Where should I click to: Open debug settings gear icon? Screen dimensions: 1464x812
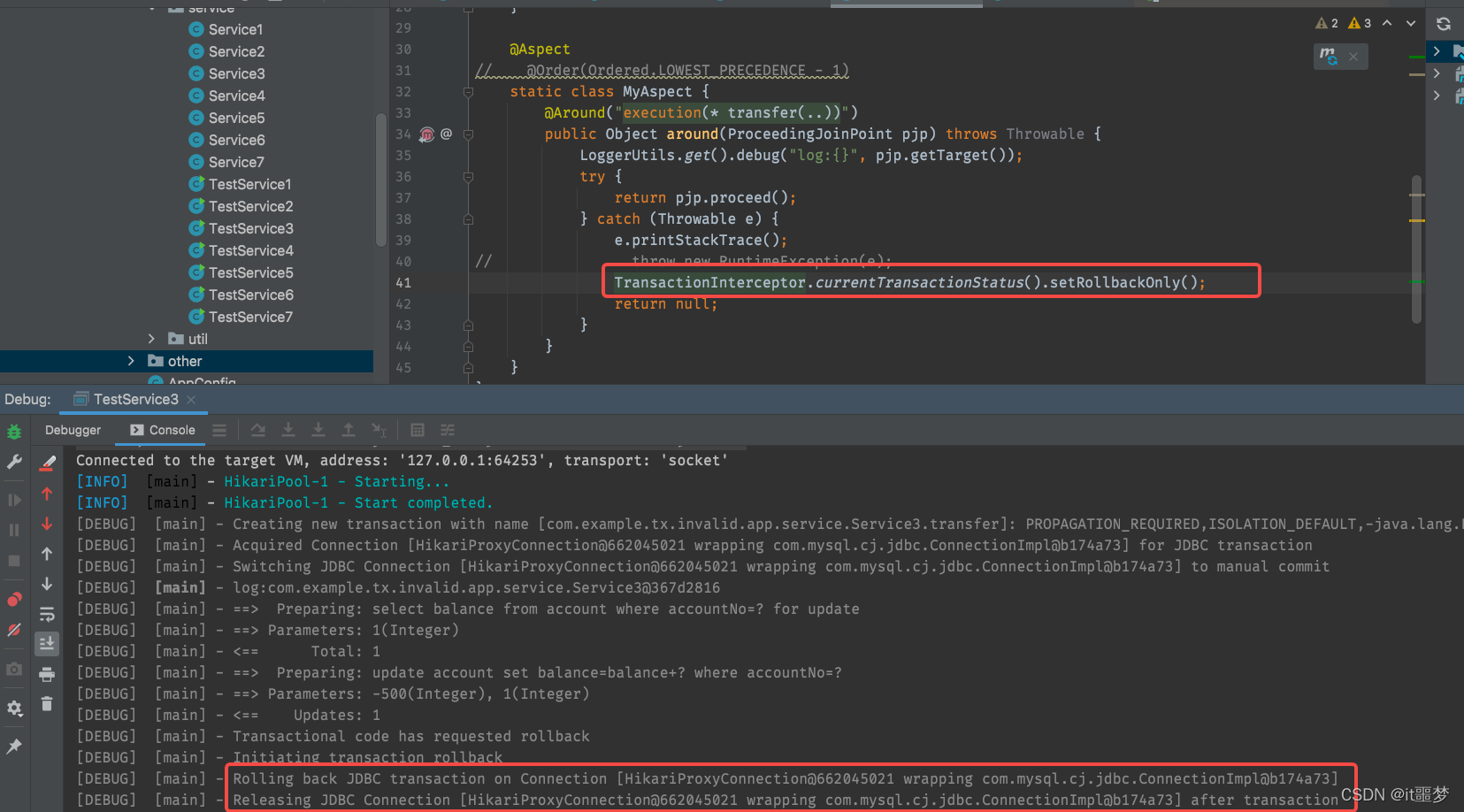point(14,709)
